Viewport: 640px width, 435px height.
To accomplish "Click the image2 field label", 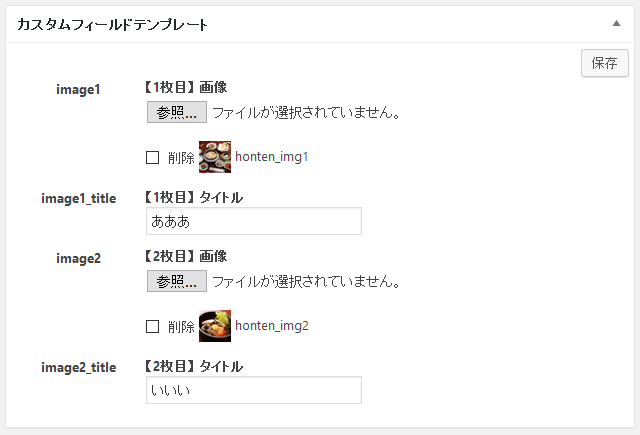I will (x=78, y=258).
